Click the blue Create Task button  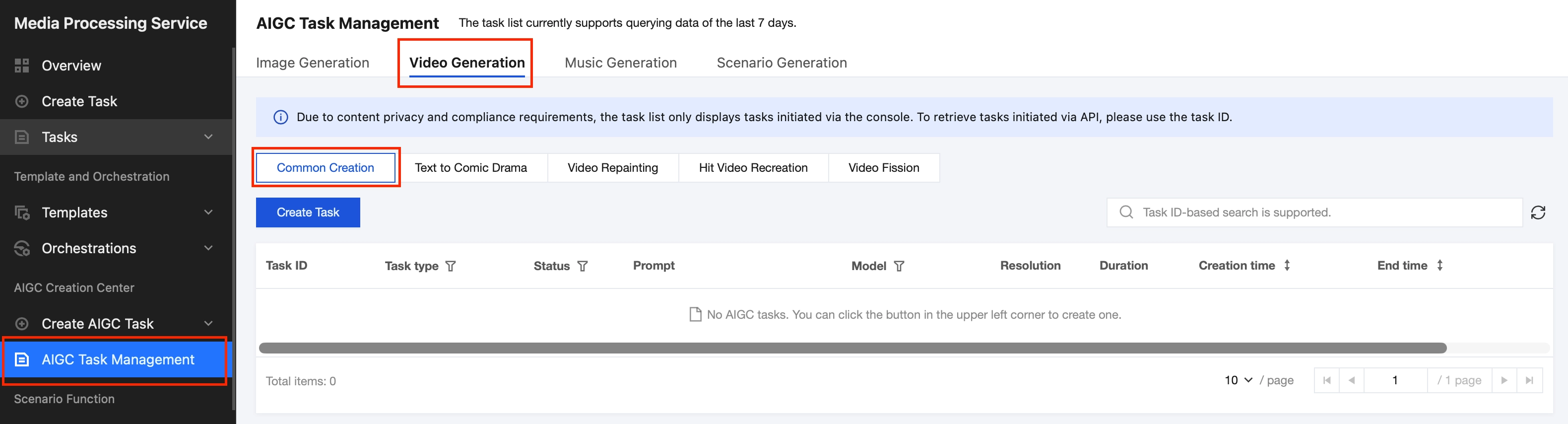click(x=308, y=212)
